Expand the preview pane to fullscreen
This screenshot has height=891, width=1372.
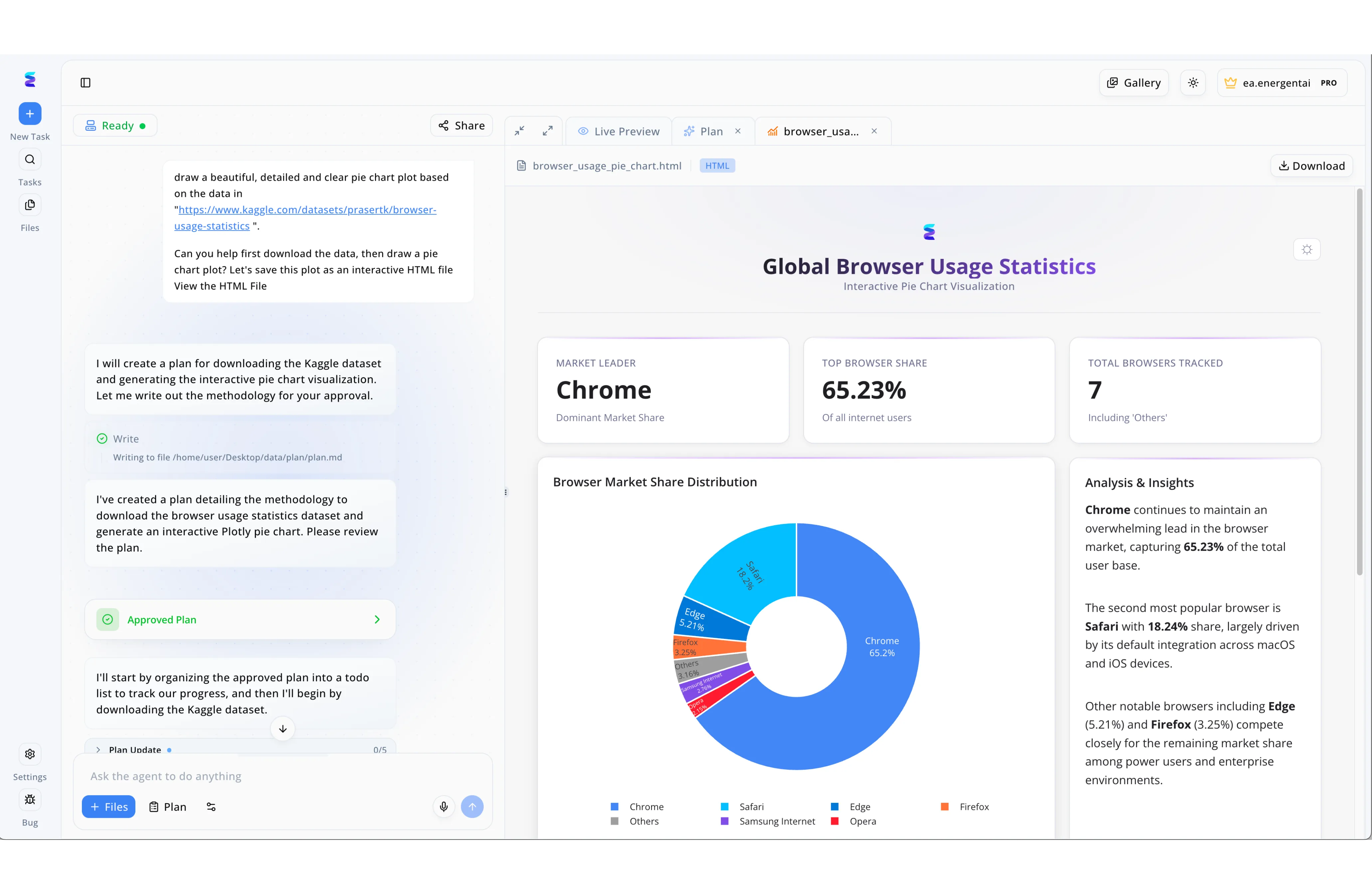coord(547,130)
